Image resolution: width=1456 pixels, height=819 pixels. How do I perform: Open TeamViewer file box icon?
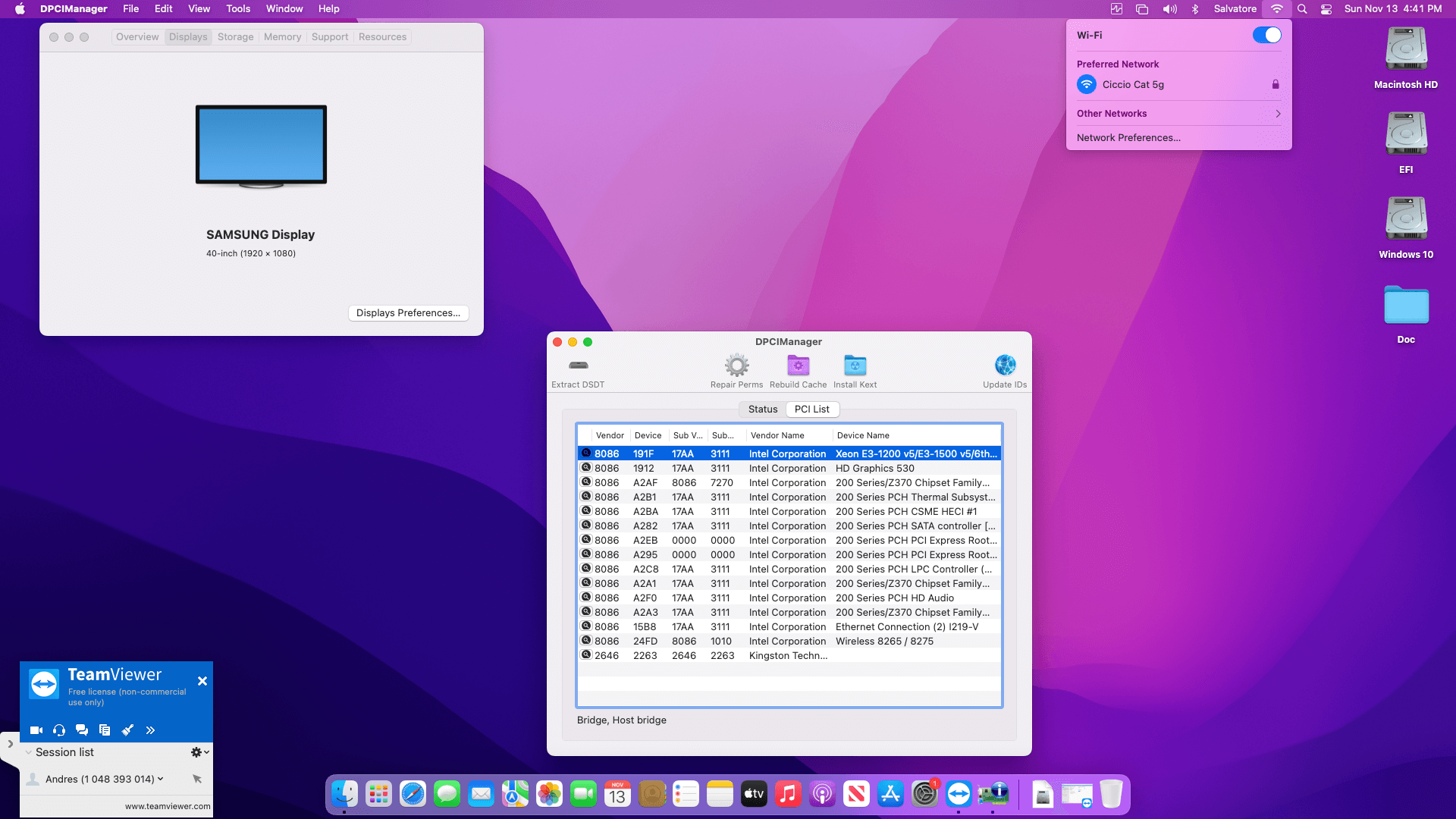(x=105, y=730)
